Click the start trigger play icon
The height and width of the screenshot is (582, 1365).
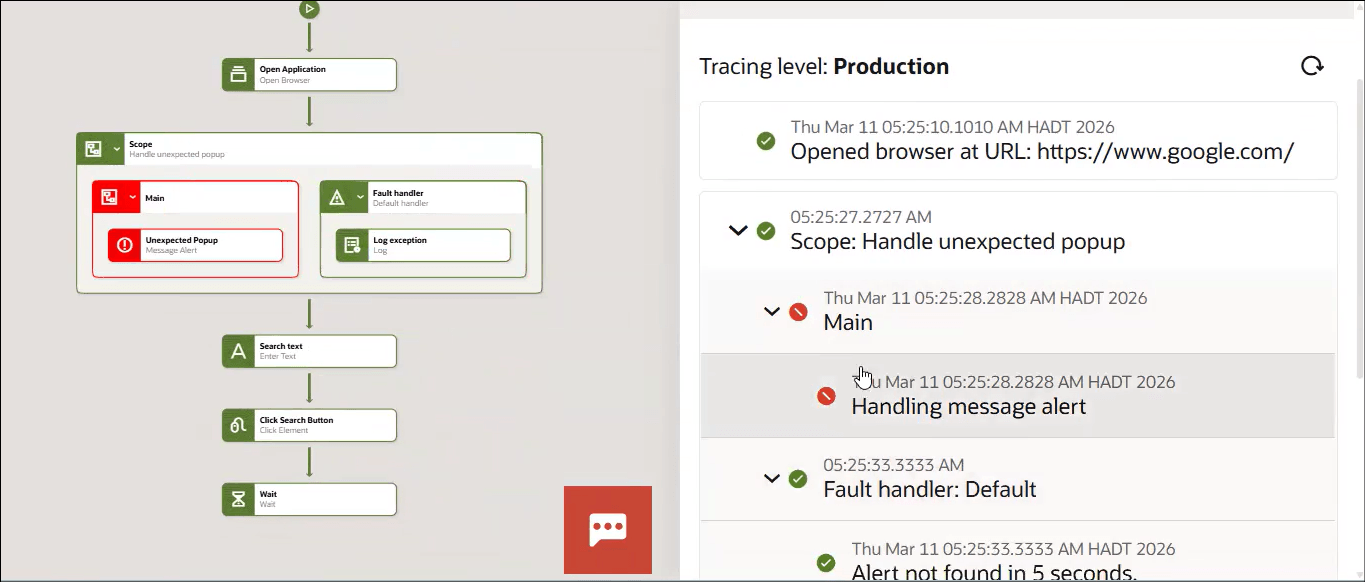click(x=309, y=9)
